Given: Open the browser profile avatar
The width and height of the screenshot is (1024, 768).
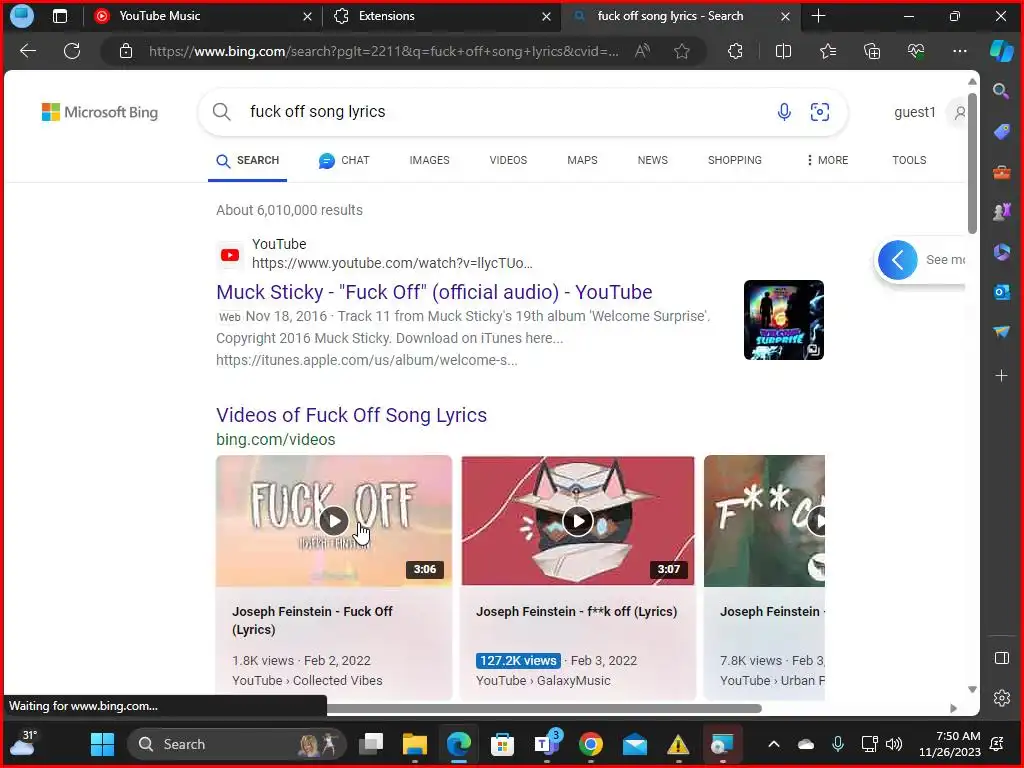Looking at the screenshot, I should pyautogui.click(x=22, y=16).
